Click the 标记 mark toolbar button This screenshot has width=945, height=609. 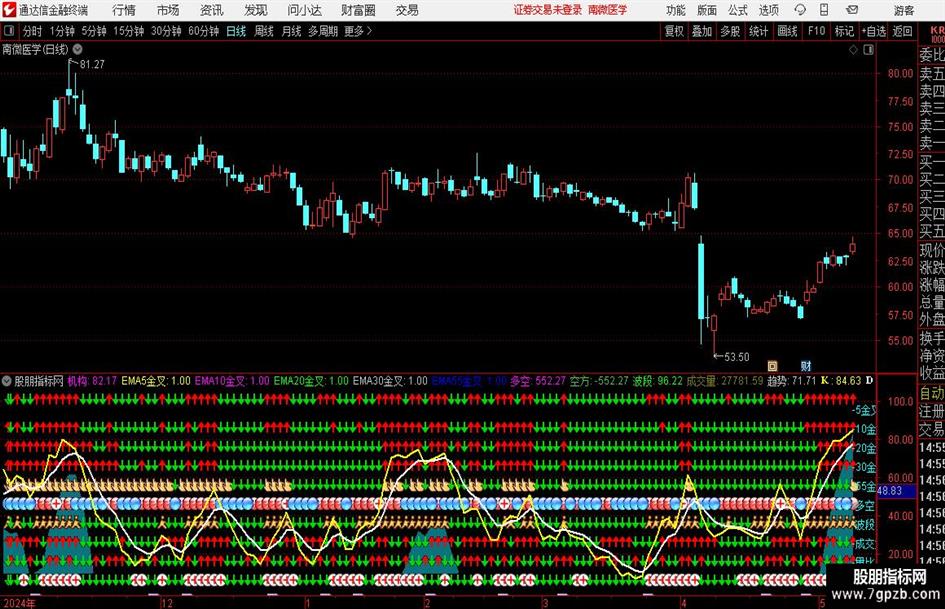[x=844, y=31]
